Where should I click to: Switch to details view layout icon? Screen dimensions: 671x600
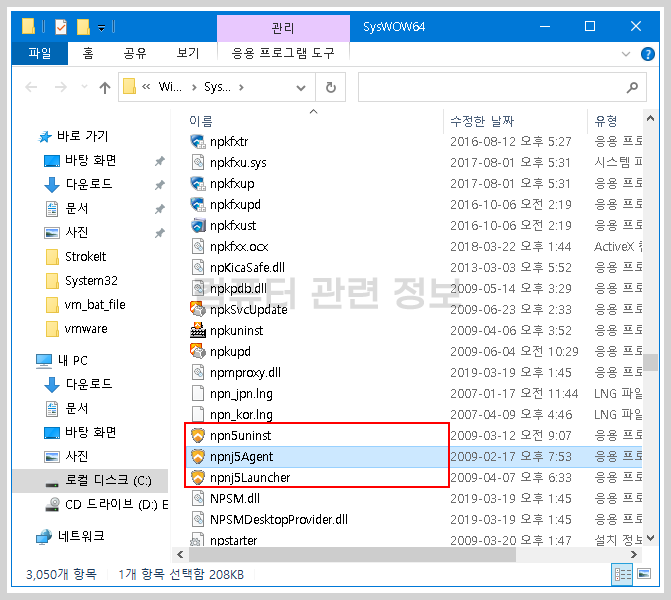(622, 573)
